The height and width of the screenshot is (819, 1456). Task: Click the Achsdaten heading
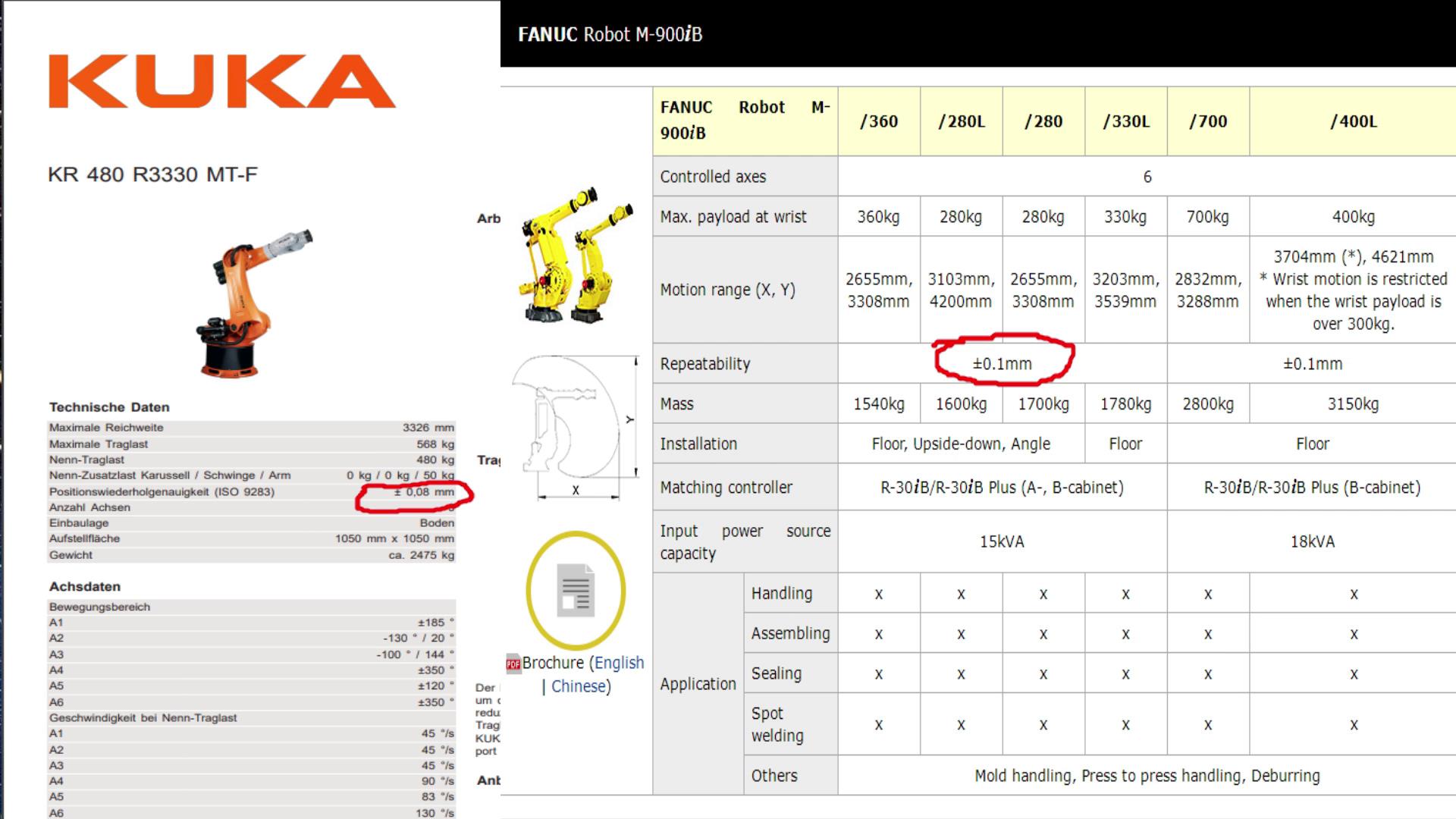[85, 586]
